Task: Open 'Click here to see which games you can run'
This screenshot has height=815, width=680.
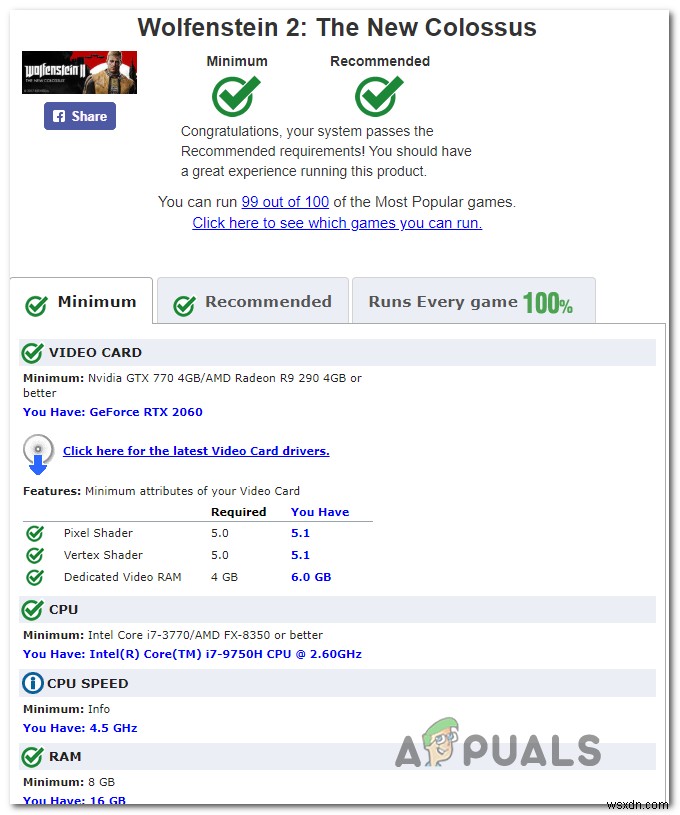Action: (x=337, y=223)
